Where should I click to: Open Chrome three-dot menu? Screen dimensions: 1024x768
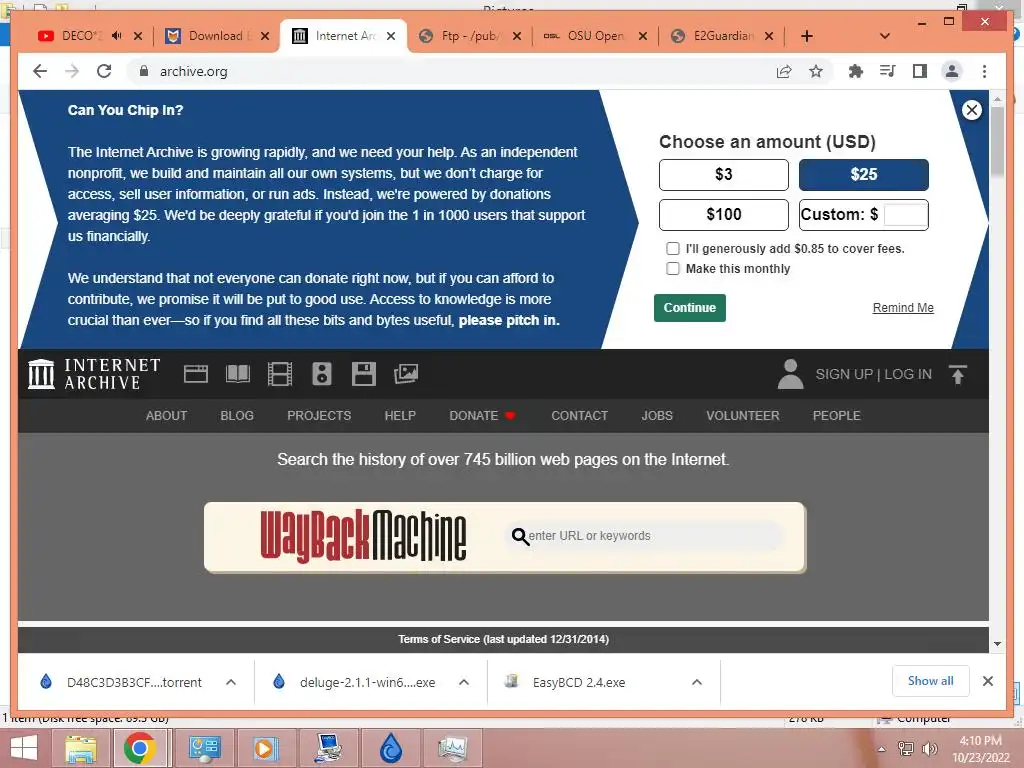pos(984,71)
